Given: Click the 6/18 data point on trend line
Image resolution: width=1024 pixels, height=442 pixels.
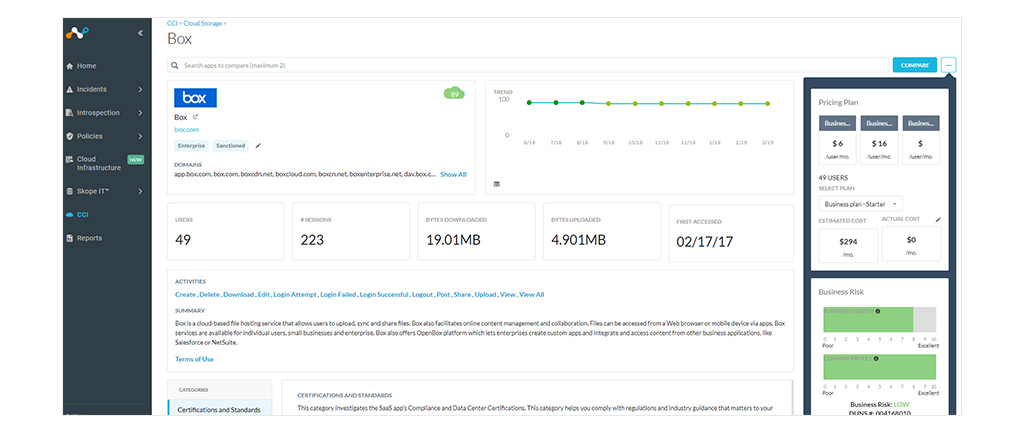Looking at the screenshot, I should 529,103.
